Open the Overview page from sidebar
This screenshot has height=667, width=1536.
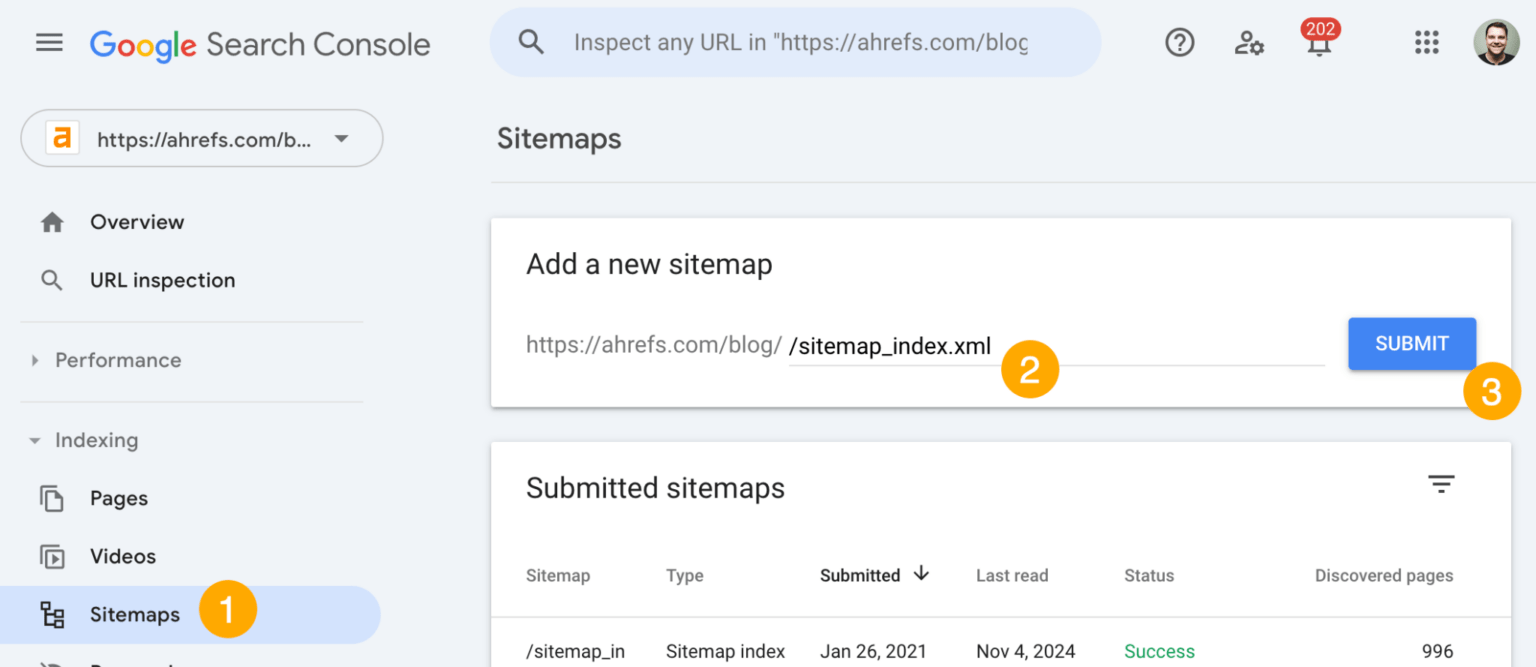137,221
